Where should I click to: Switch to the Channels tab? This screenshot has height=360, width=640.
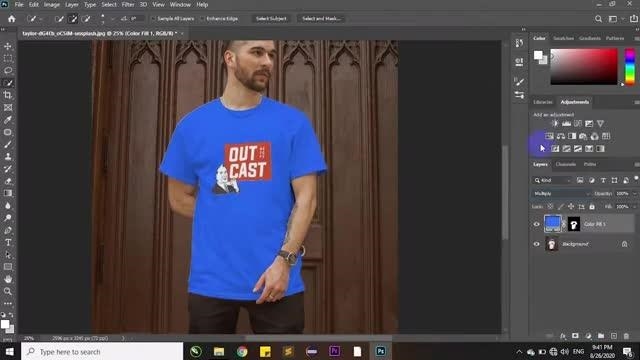point(566,164)
